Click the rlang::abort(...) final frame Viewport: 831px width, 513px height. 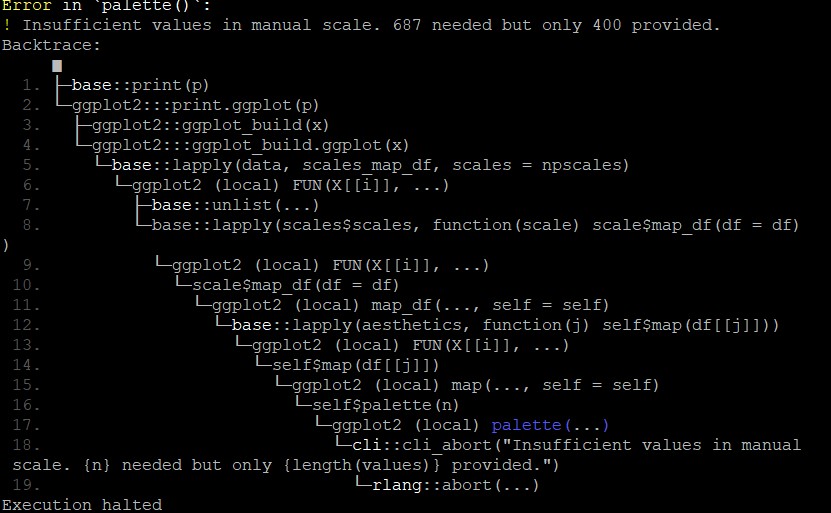[x=455, y=485]
